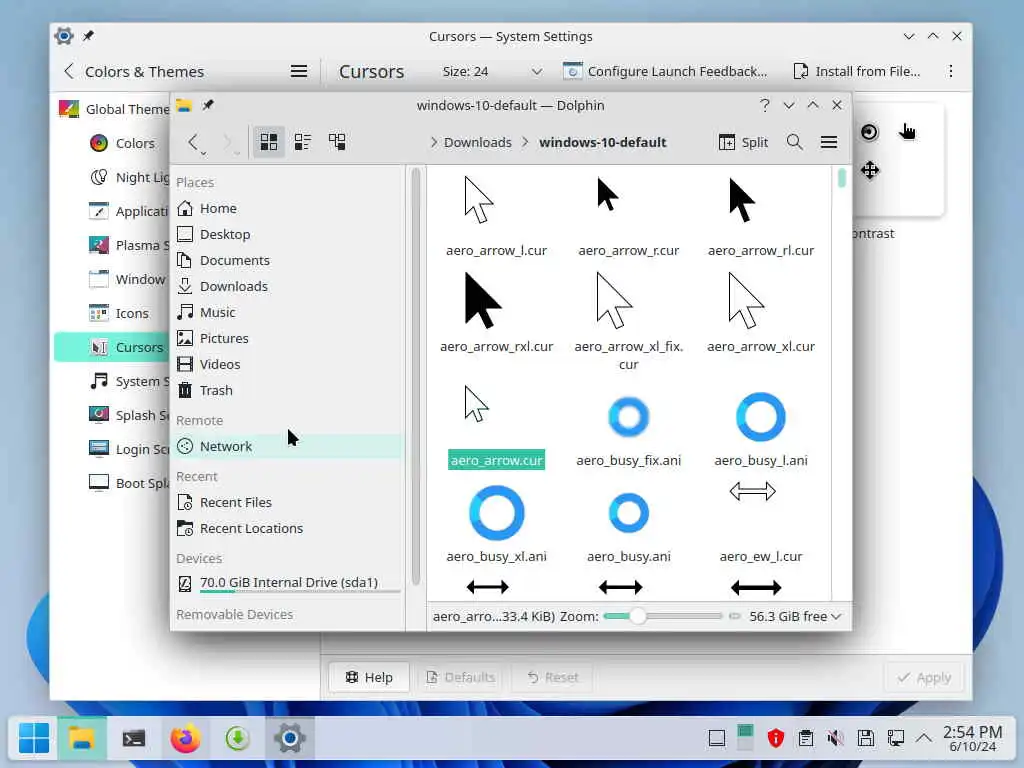The image size is (1024, 768).
Task: Switch Dolphin to icons view mode
Action: 268,142
